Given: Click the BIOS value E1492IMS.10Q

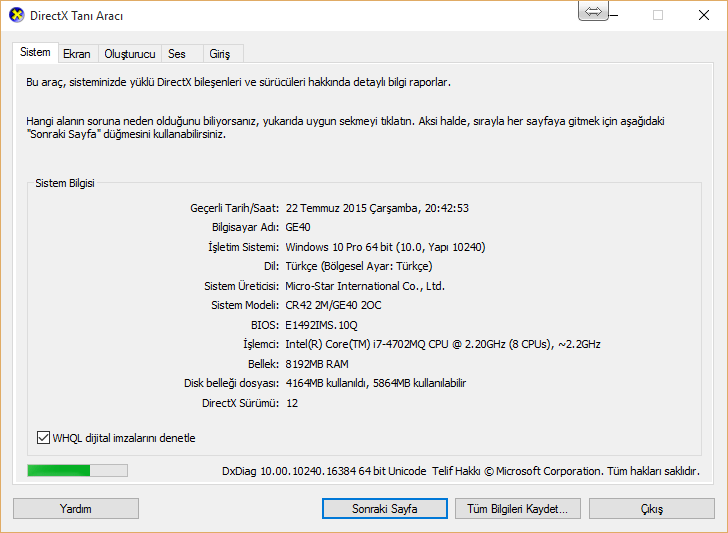Looking at the screenshot, I should click(x=321, y=325).
